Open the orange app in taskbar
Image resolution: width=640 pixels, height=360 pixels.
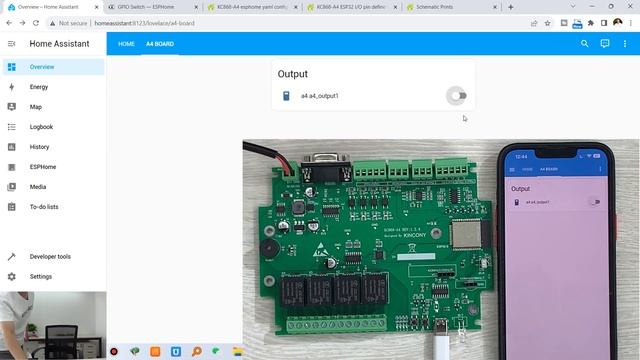155,351
